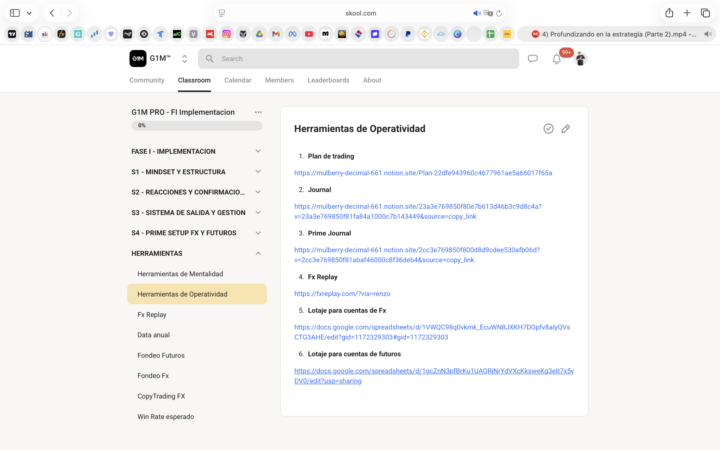Open the Fx lotaje Google Sheets link
Screen dimensions: 720x450
coord(432,332)
